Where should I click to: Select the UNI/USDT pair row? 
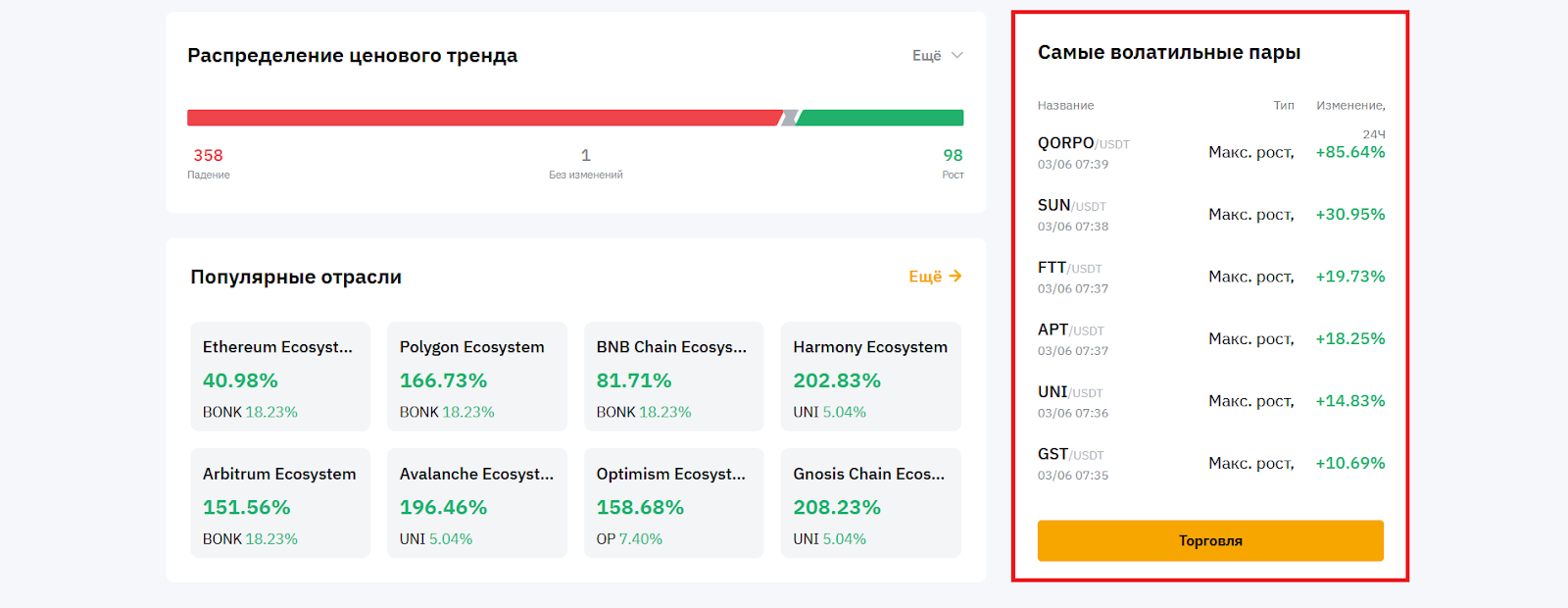coord(1210,401)
